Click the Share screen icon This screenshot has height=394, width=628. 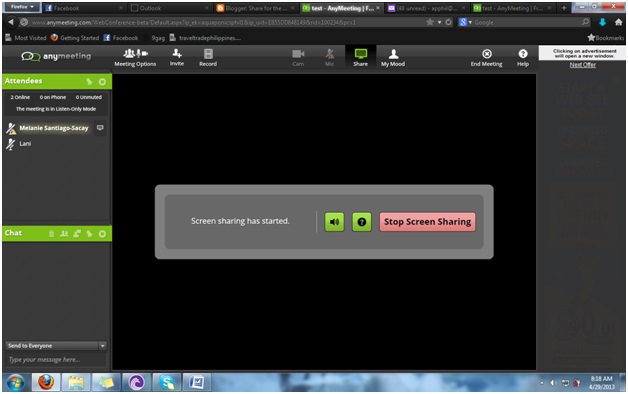[360, 58]
